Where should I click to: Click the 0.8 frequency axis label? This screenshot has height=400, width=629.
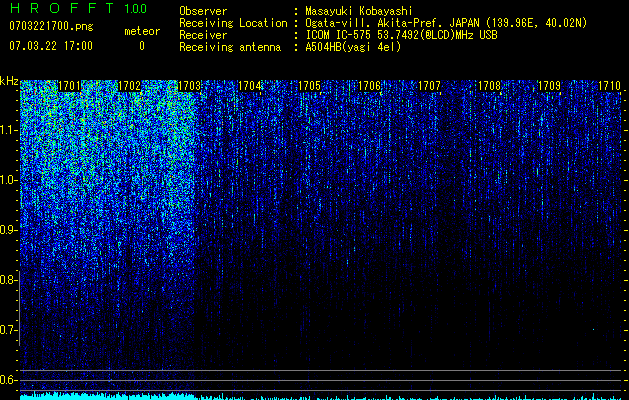tap(8, 280)
